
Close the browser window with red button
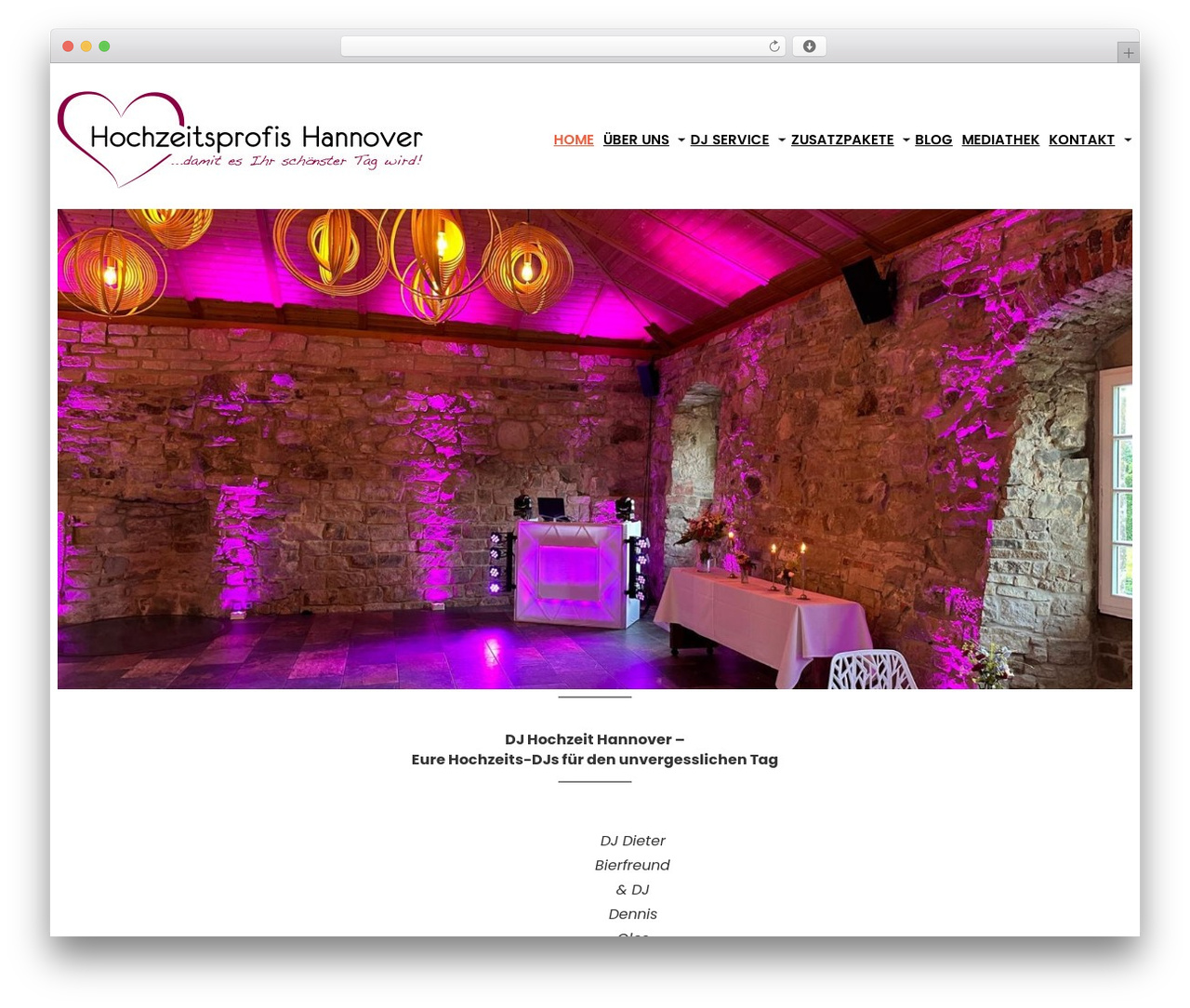(68, 46)
